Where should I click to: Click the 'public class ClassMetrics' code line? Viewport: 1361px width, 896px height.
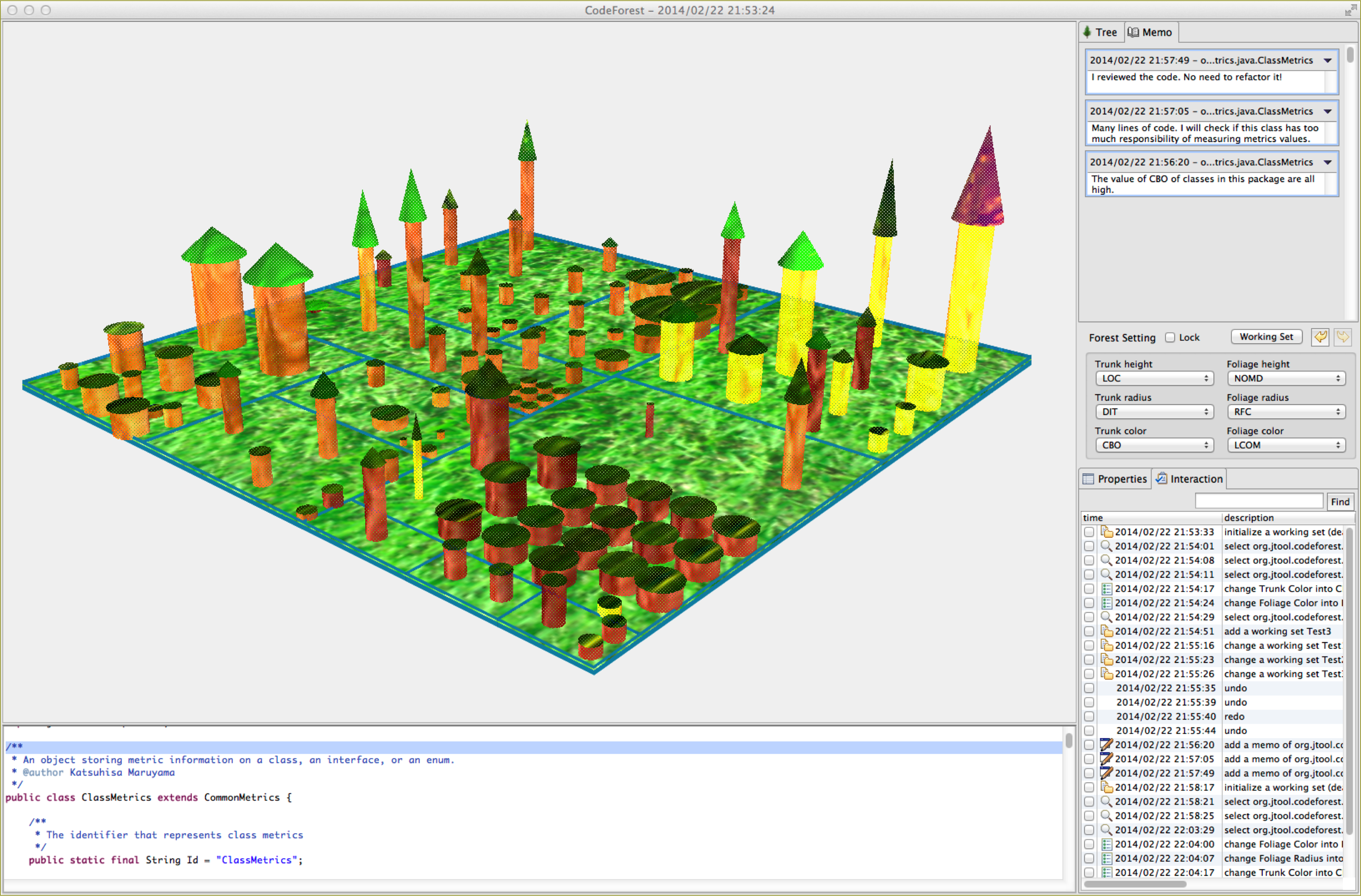pos(149,798)
